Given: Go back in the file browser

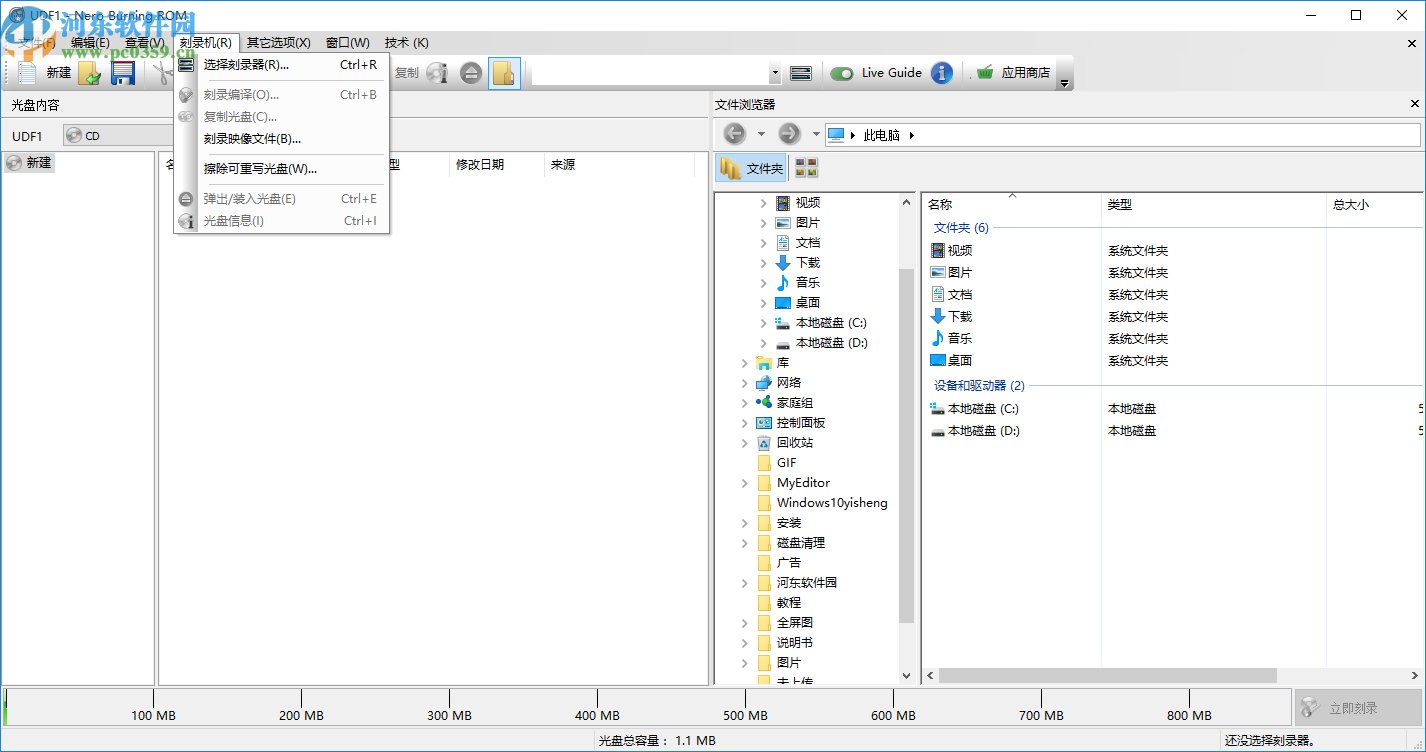Looking at the screenshot, I should pos(734,134).
